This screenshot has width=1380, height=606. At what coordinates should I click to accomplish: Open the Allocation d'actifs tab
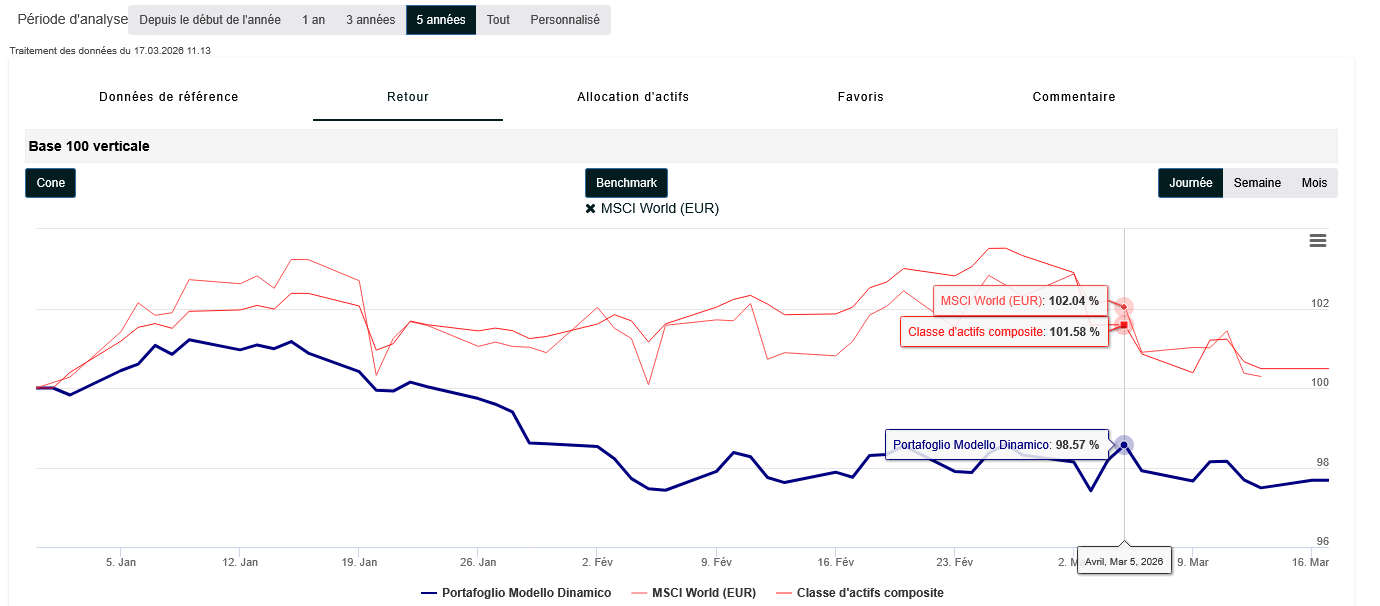[x=633, y=97]
